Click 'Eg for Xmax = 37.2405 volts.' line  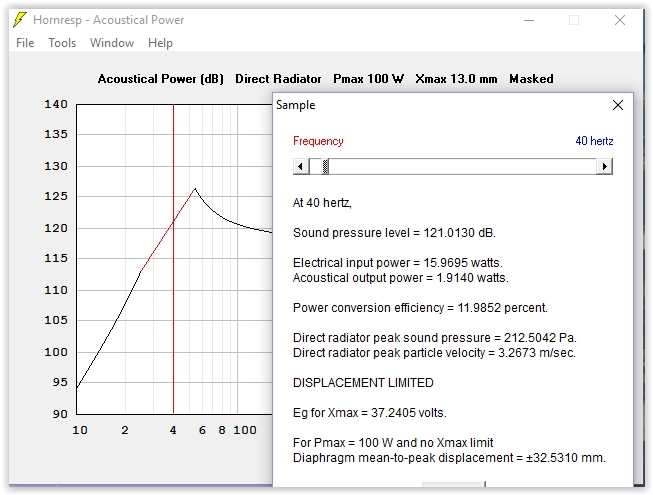click(x=370, y=413)
